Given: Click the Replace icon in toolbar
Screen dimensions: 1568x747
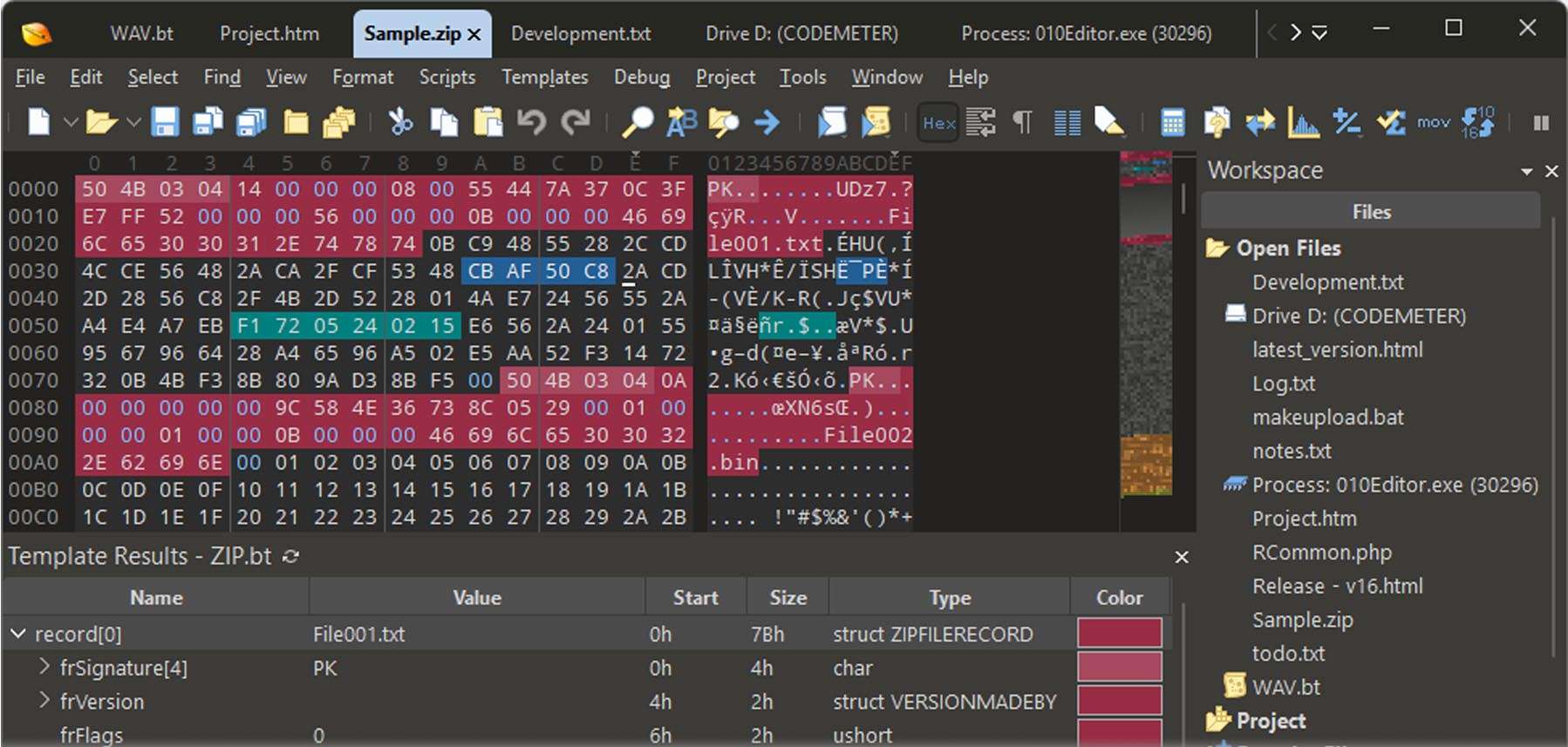Looking at the screenshot, I should pos(680,122).
